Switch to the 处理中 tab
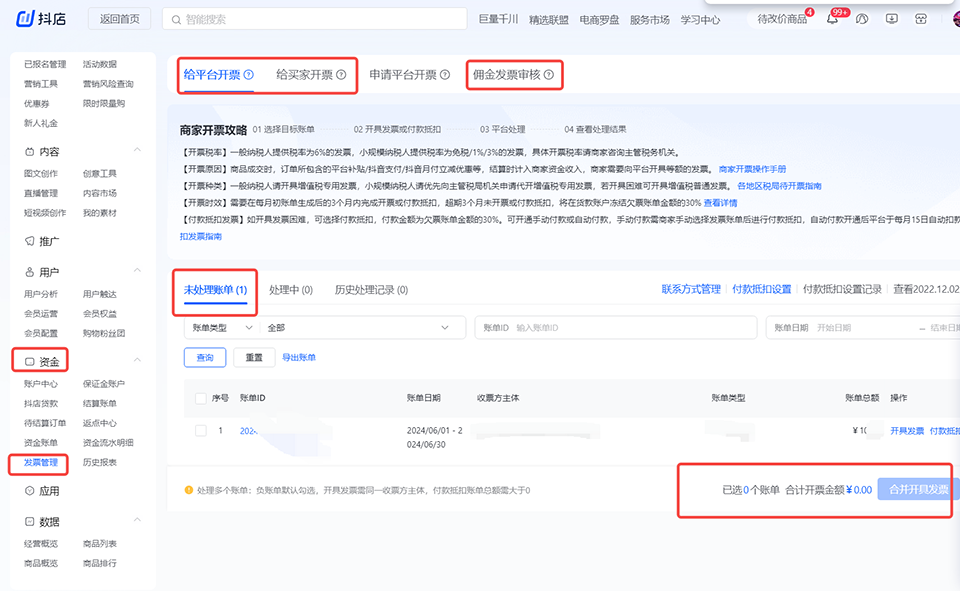Image resolution: width=960 pixels, height=591 pixels. (290, 290)
